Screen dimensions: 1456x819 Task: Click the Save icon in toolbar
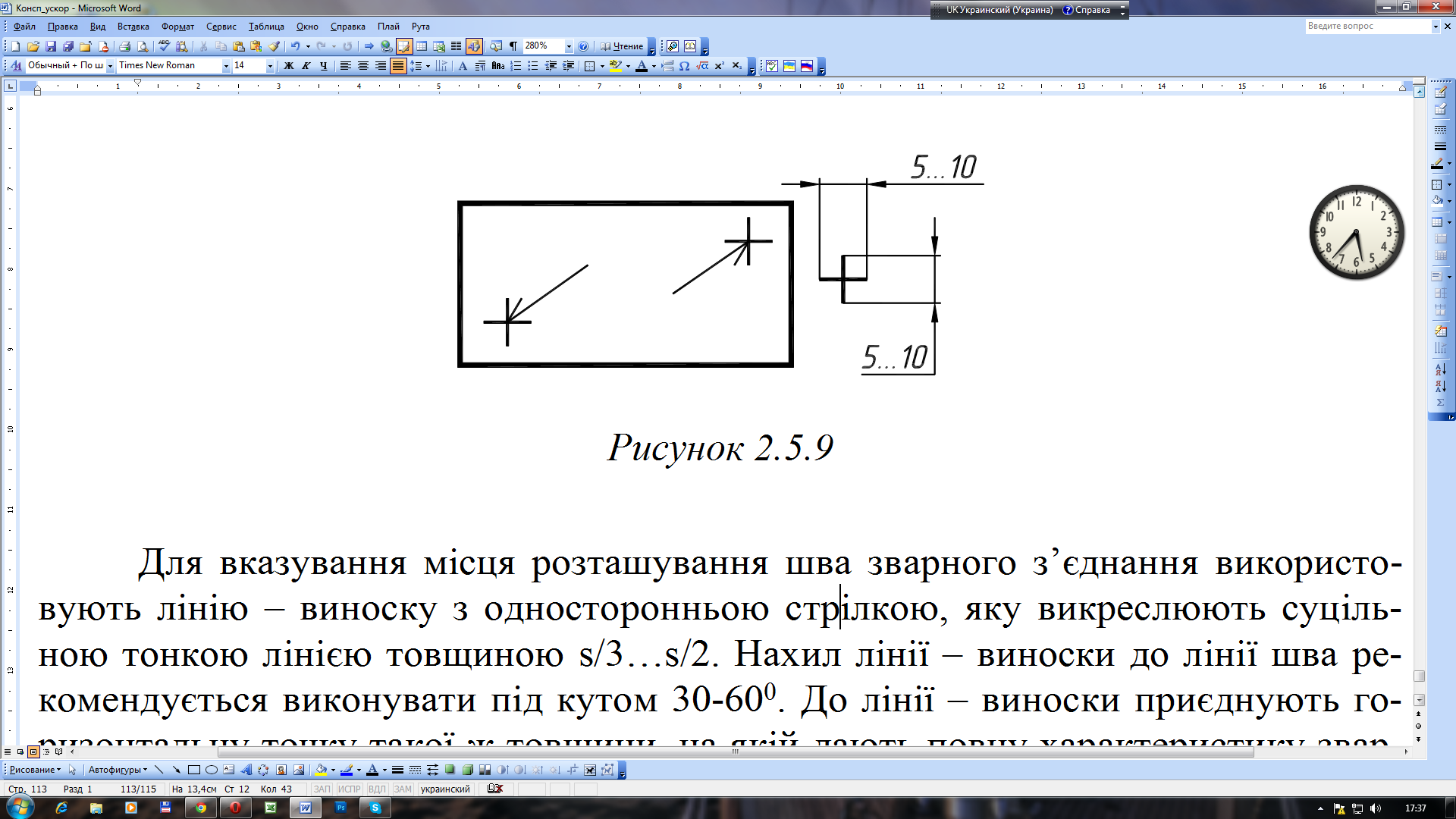tap(51, 46)
